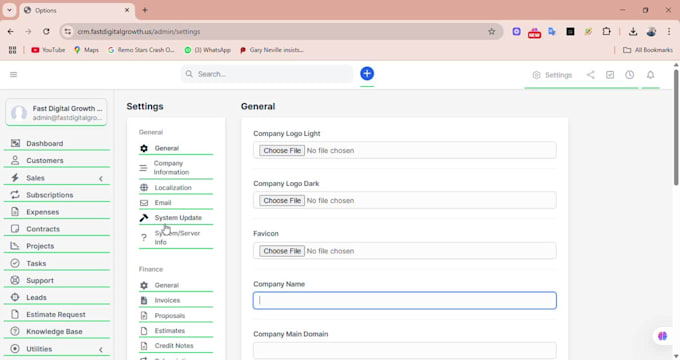The width and height of the screenshot is (680, 360).
Task: Click the page vertical scrollbar
Action: pos(676,127)
